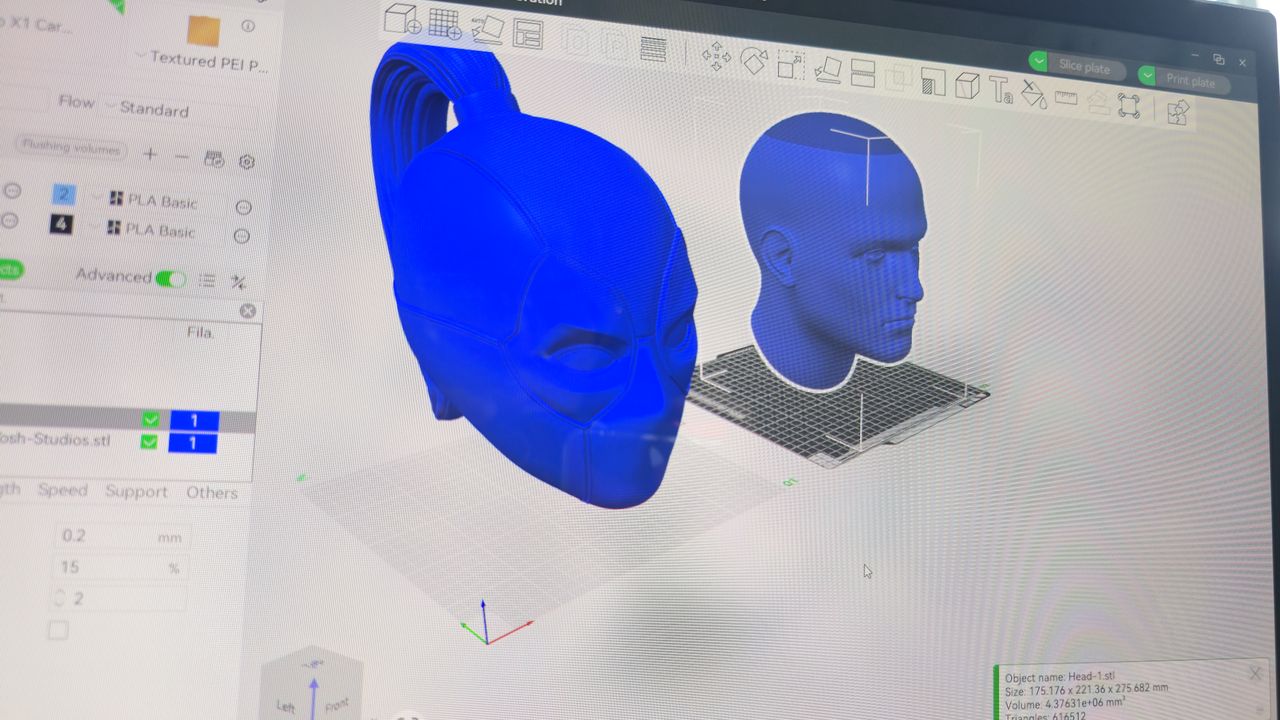The image size is (1280, 720).
Task: Select the Cut tool
Action: [x=862, y=73]
